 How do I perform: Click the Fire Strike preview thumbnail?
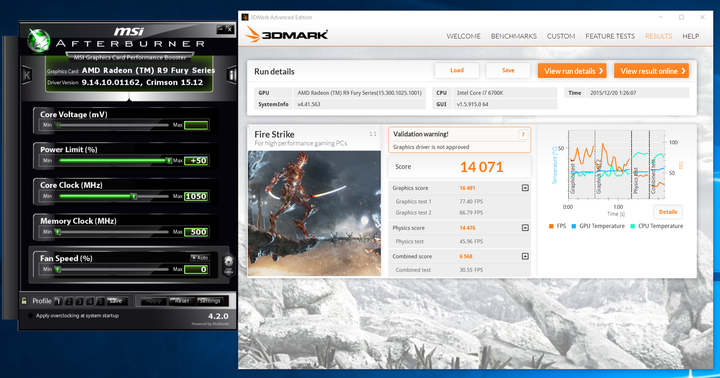[x=315, y=213]
